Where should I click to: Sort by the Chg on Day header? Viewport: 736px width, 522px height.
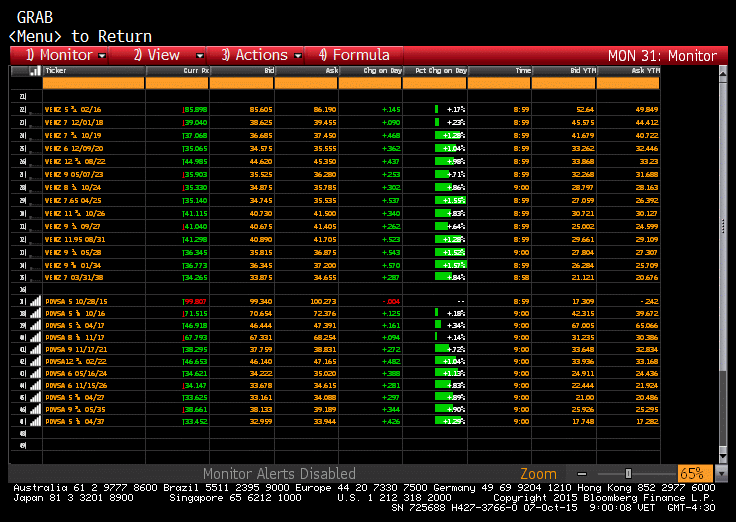coord(371,71)
